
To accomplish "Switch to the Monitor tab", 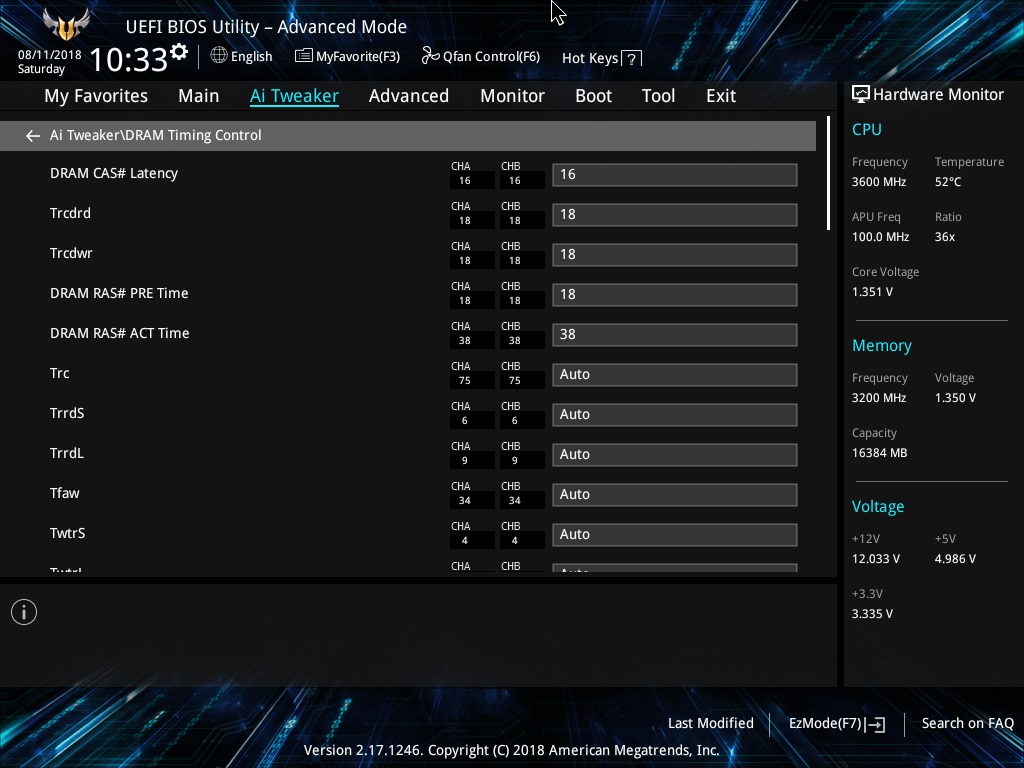I will pyautogui.click(x=513, y=96).
